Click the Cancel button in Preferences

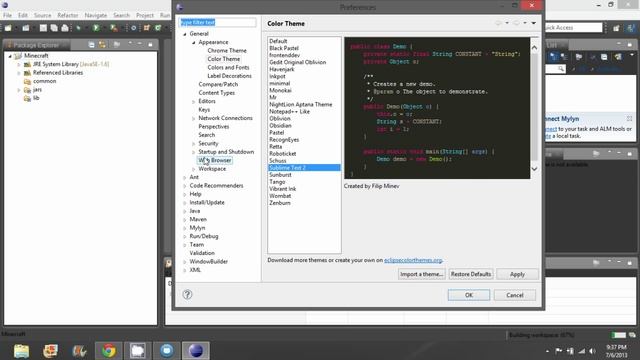515,295
